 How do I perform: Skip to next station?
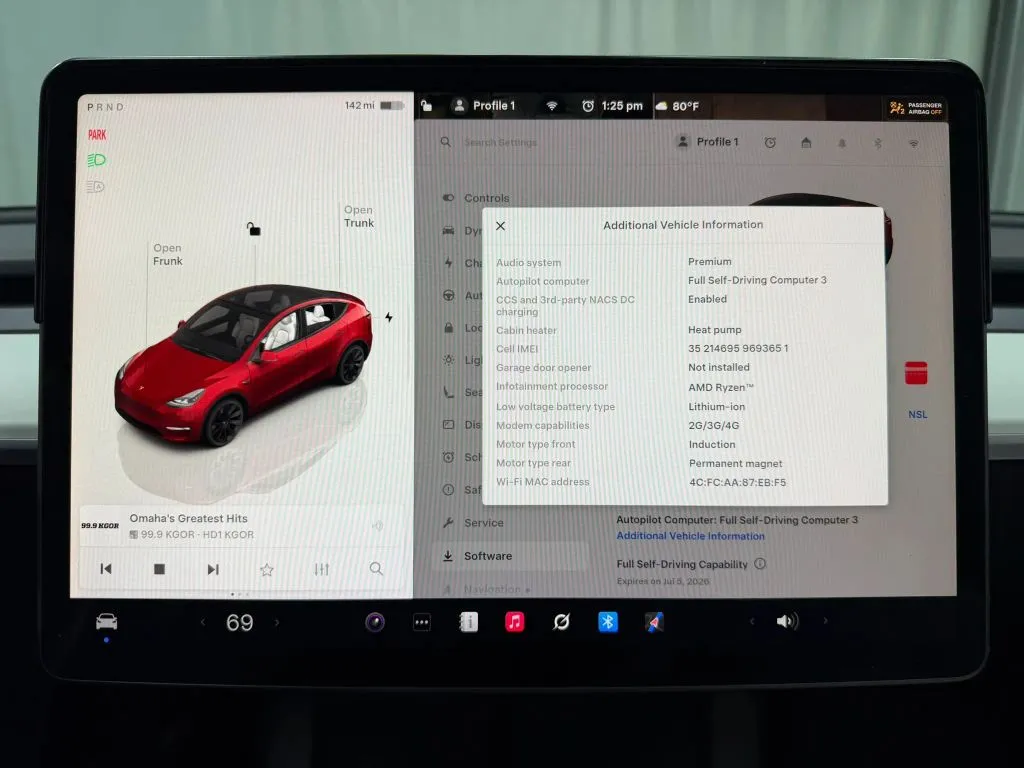click(x=213, y=569)
